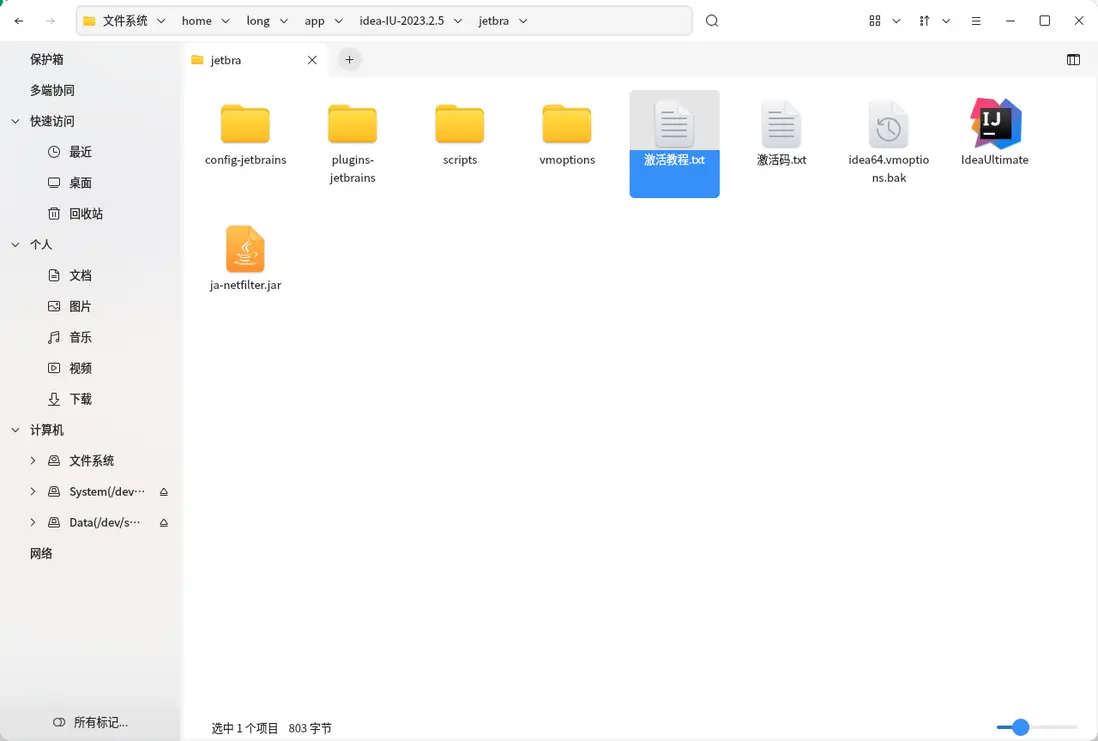The image size is (1098, 741).
Task: Select the IdeaUltimate launcher icon
Action: pyautogui.click(x=995, y=132)
